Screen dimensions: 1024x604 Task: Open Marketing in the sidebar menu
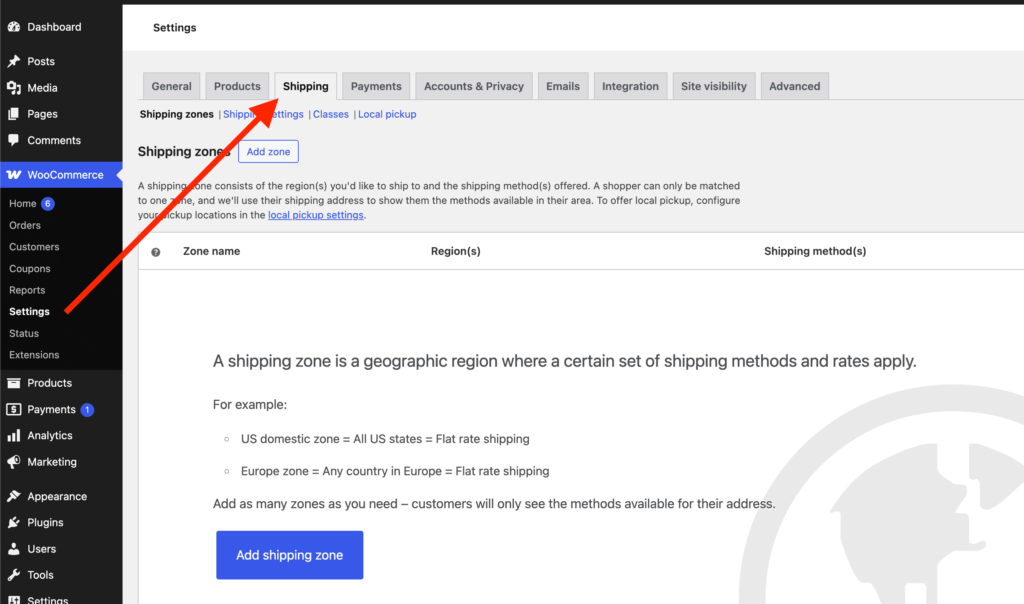click(52, 462)
